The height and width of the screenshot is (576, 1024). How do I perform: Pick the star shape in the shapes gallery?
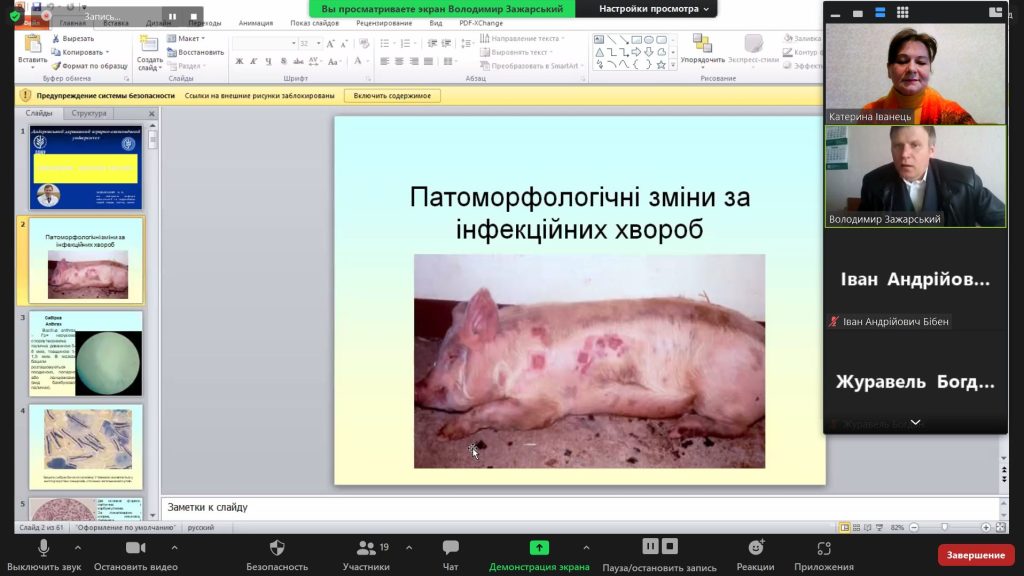point(661,65)
